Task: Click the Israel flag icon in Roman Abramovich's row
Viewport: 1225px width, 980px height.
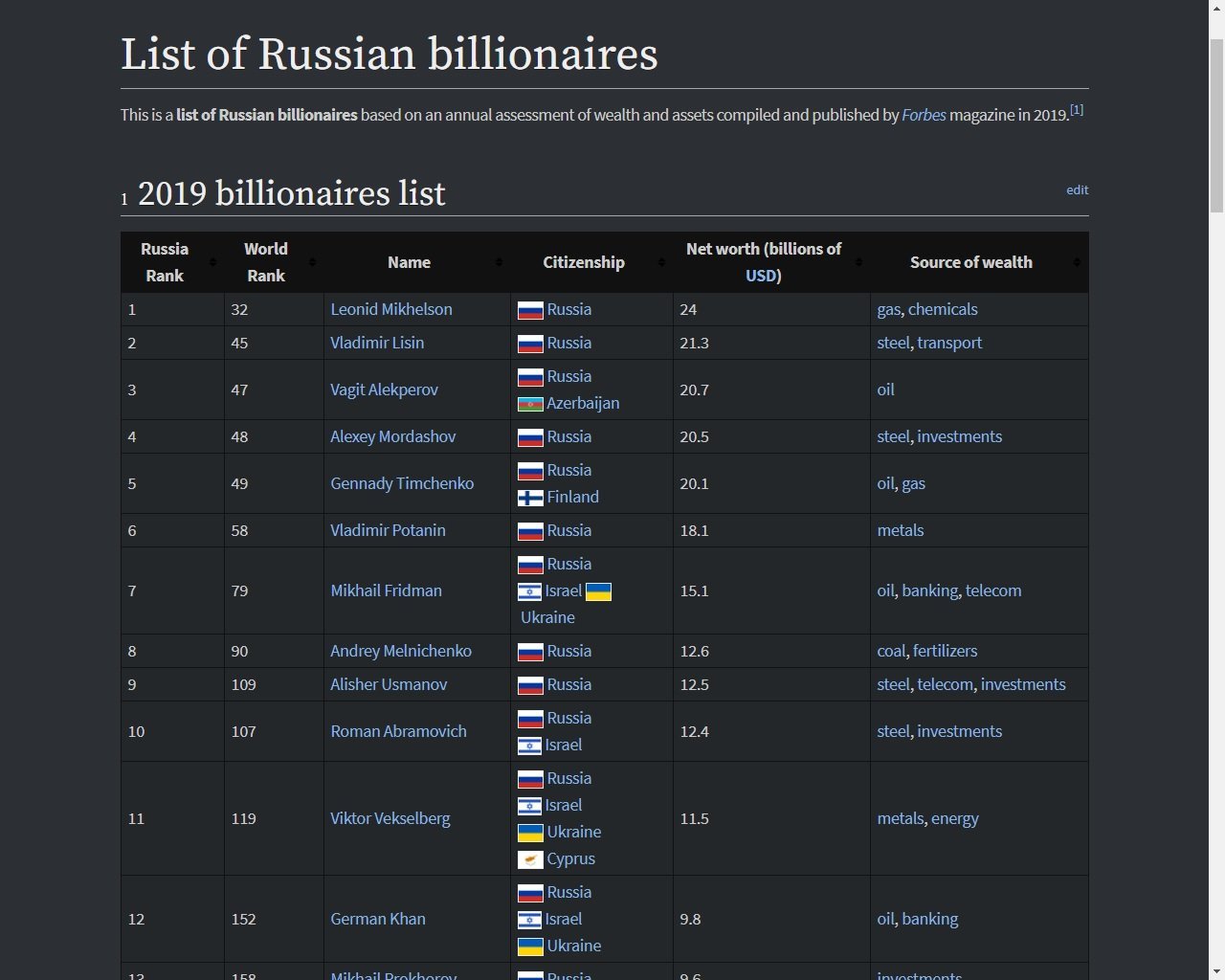Action: [530, 746]
